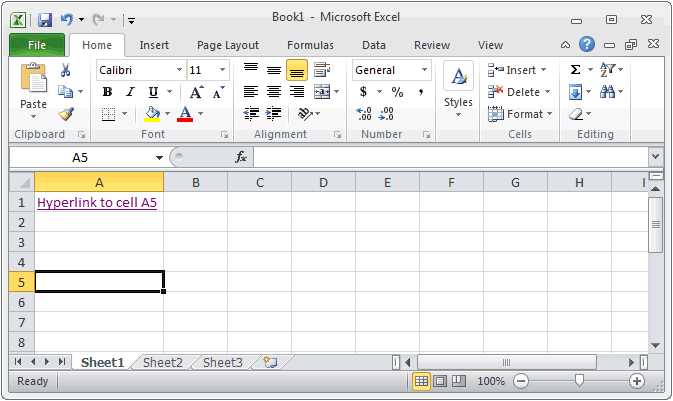This screenshot has height=401, width=673.
Task: Toggle Wrap Text button
Action: 322,70
